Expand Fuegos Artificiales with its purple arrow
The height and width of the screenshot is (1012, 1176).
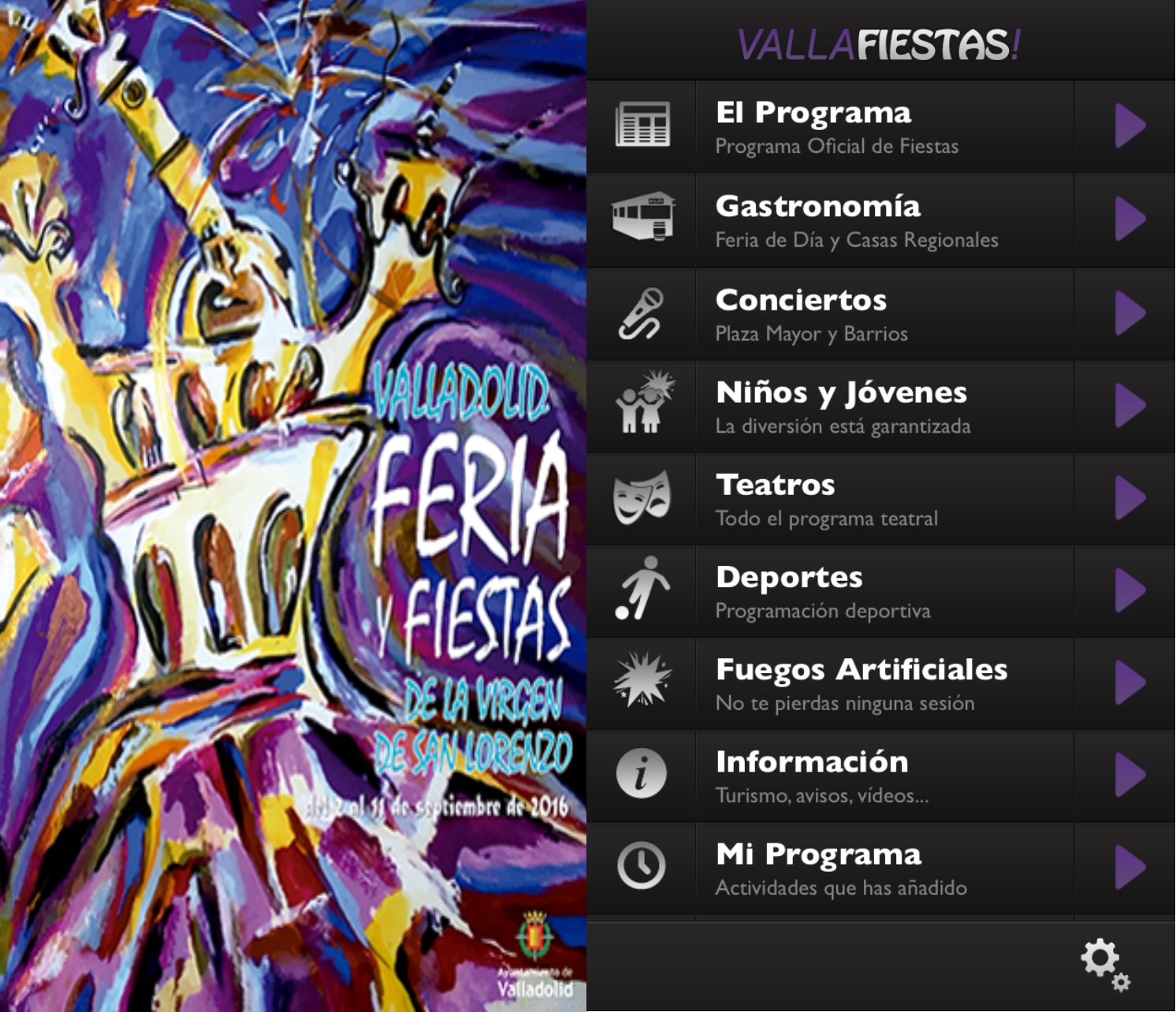tap(1130, 682)
